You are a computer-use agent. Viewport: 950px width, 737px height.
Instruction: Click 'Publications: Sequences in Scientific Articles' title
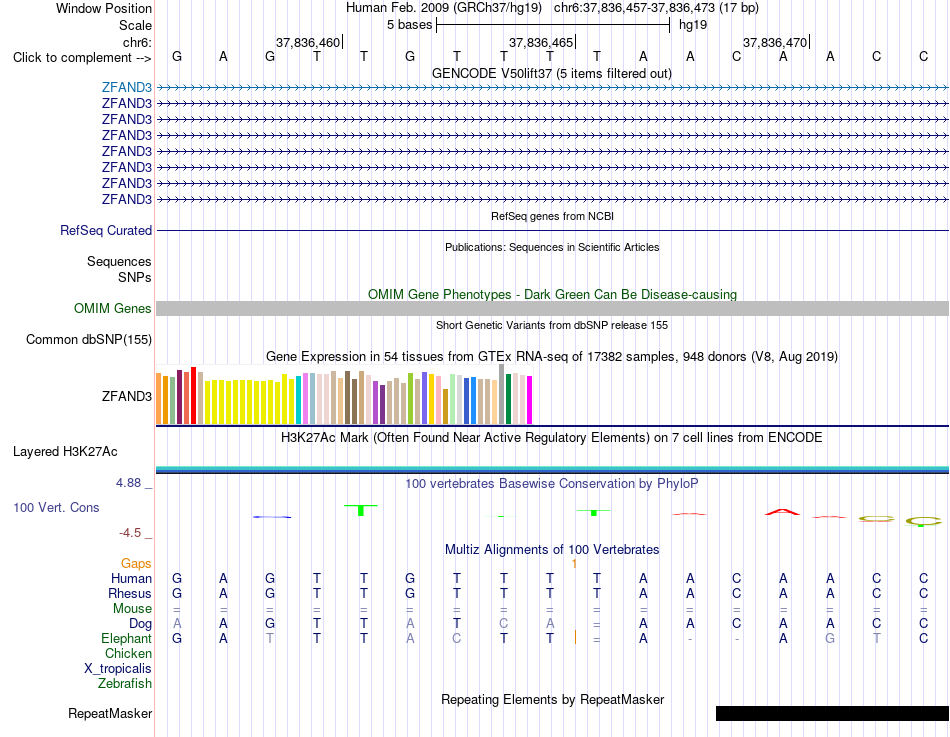point(552,247)
